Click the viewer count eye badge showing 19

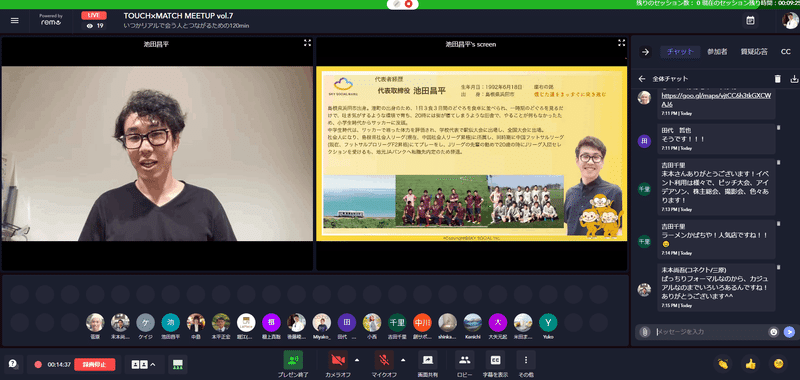[x=94, y=26]
